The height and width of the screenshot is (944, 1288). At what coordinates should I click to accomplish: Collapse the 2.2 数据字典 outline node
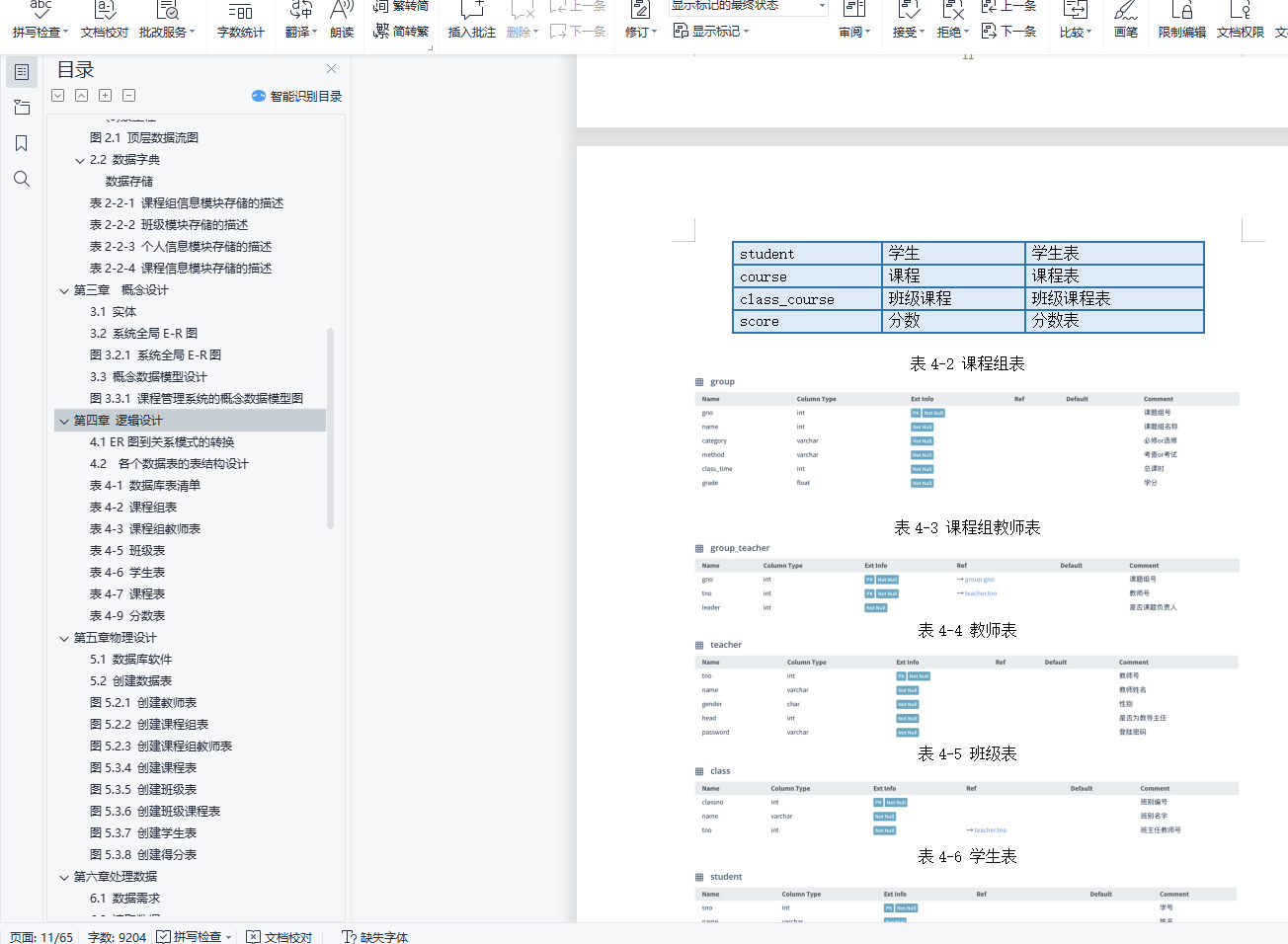(80, 160)
